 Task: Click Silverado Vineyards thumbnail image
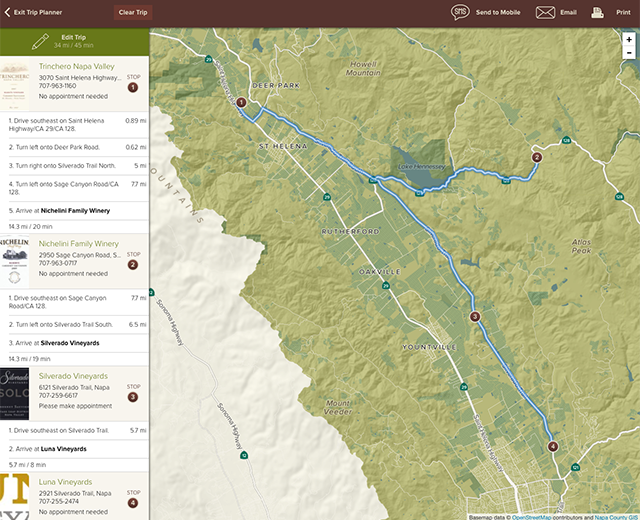15,393
